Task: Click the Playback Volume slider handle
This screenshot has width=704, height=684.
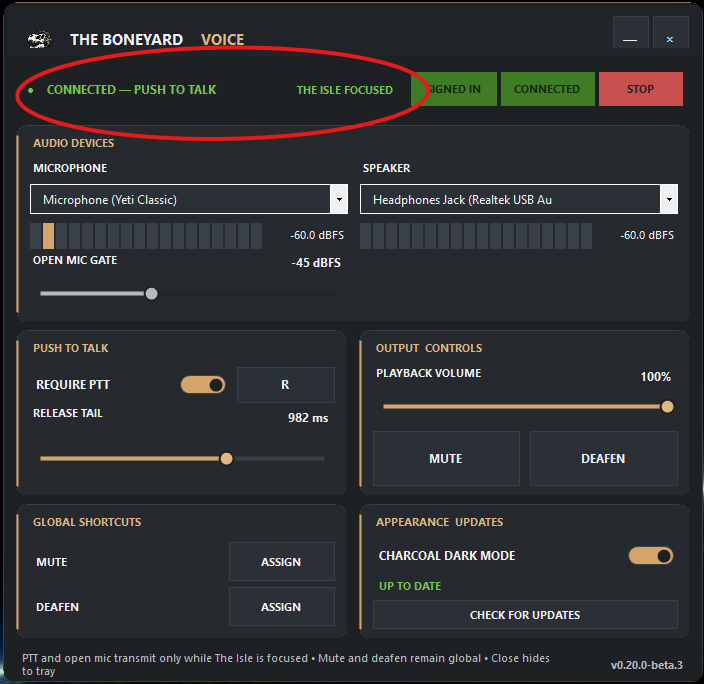Action: [x=667, y=407]
